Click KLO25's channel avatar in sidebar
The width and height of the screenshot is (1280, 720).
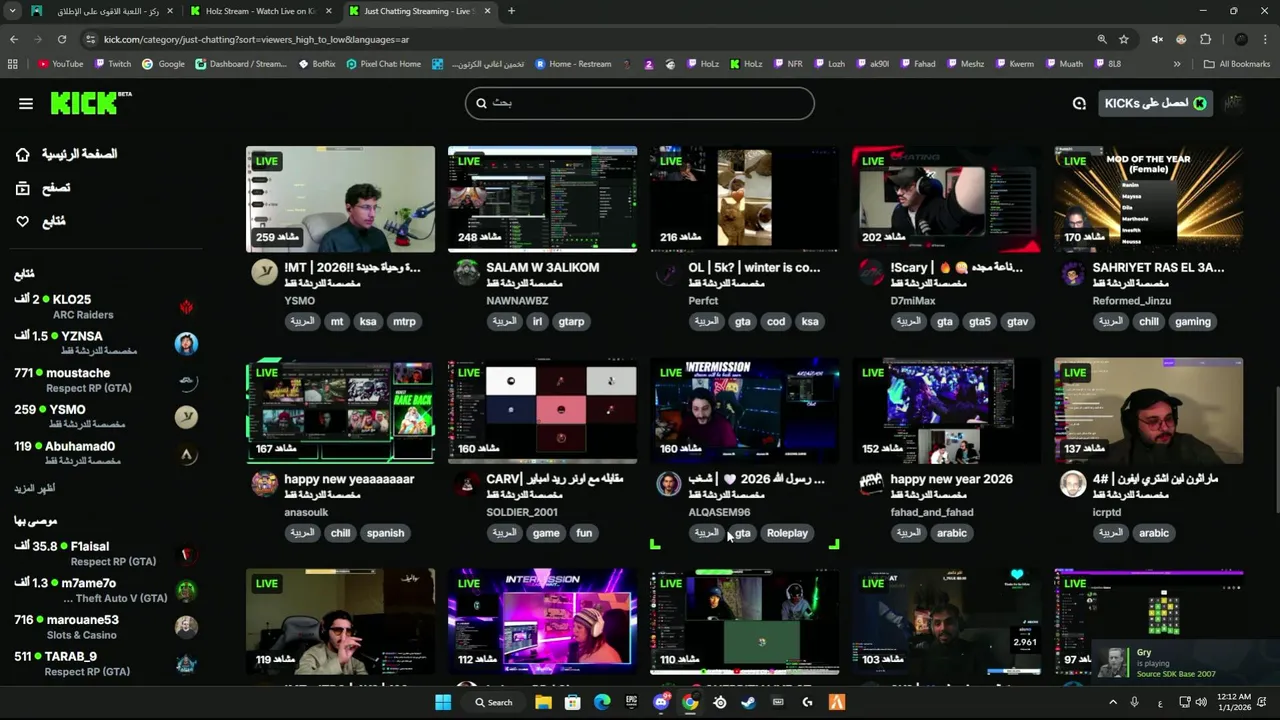(186, 307)
